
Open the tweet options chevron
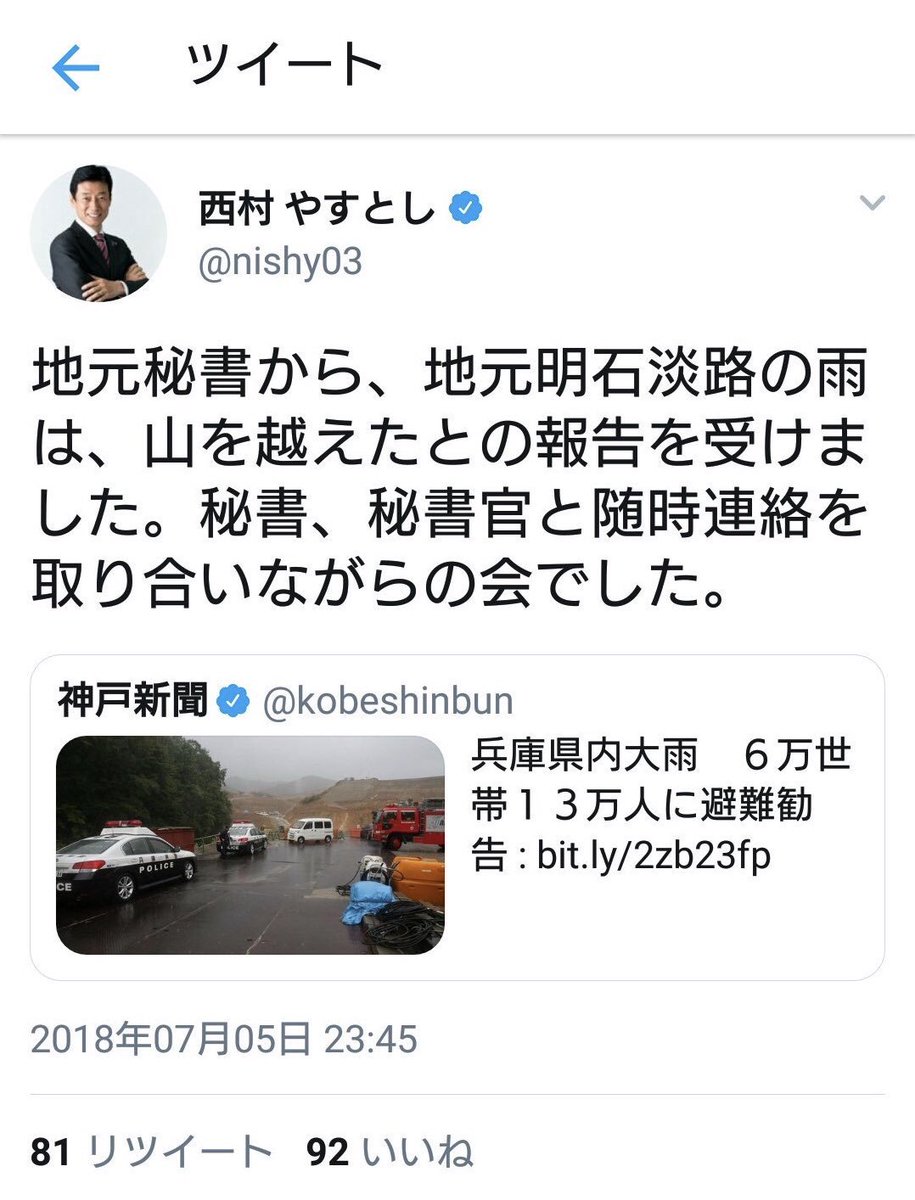point(872,204)
